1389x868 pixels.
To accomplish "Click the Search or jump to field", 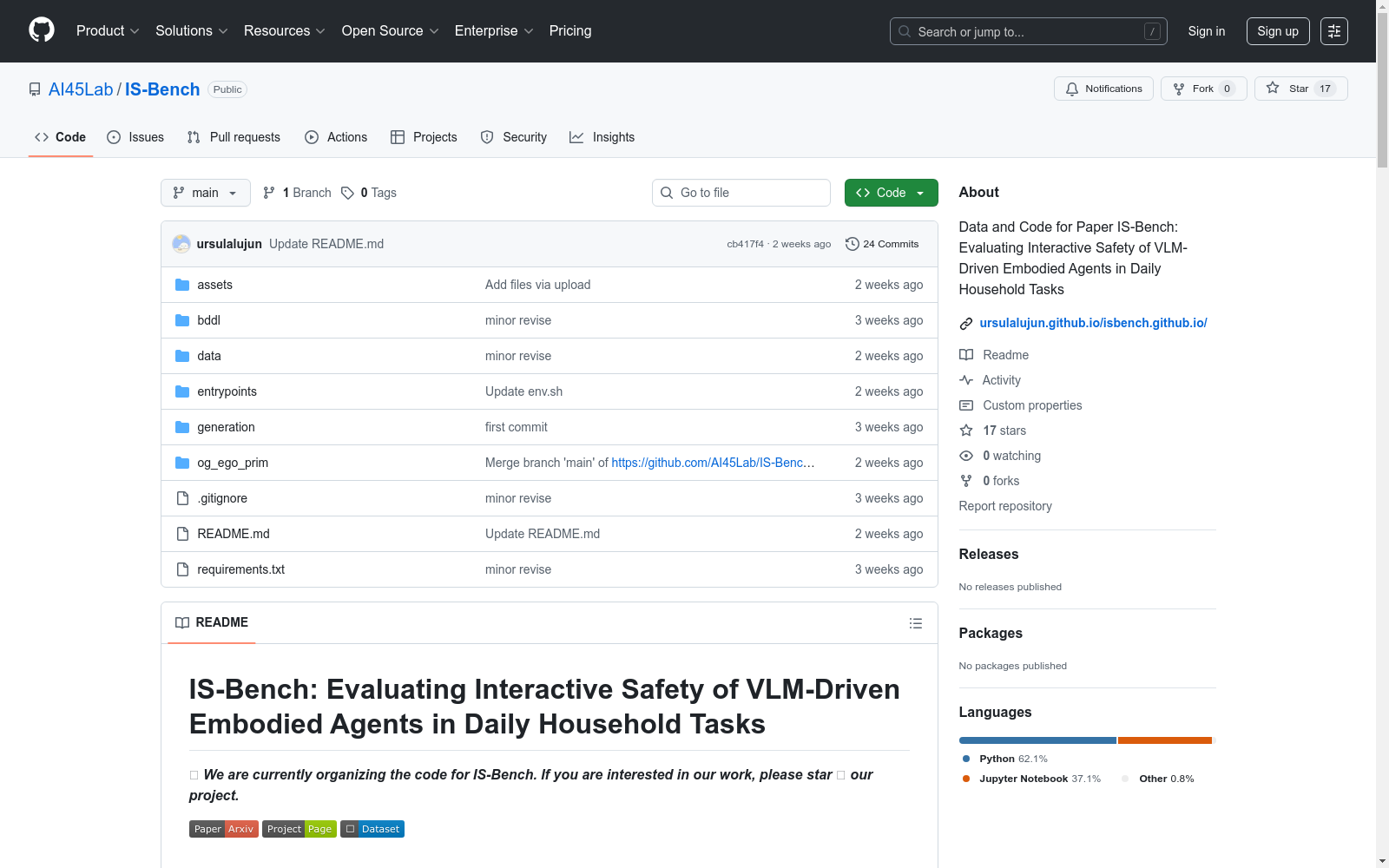I will (x=1029, y=31).
